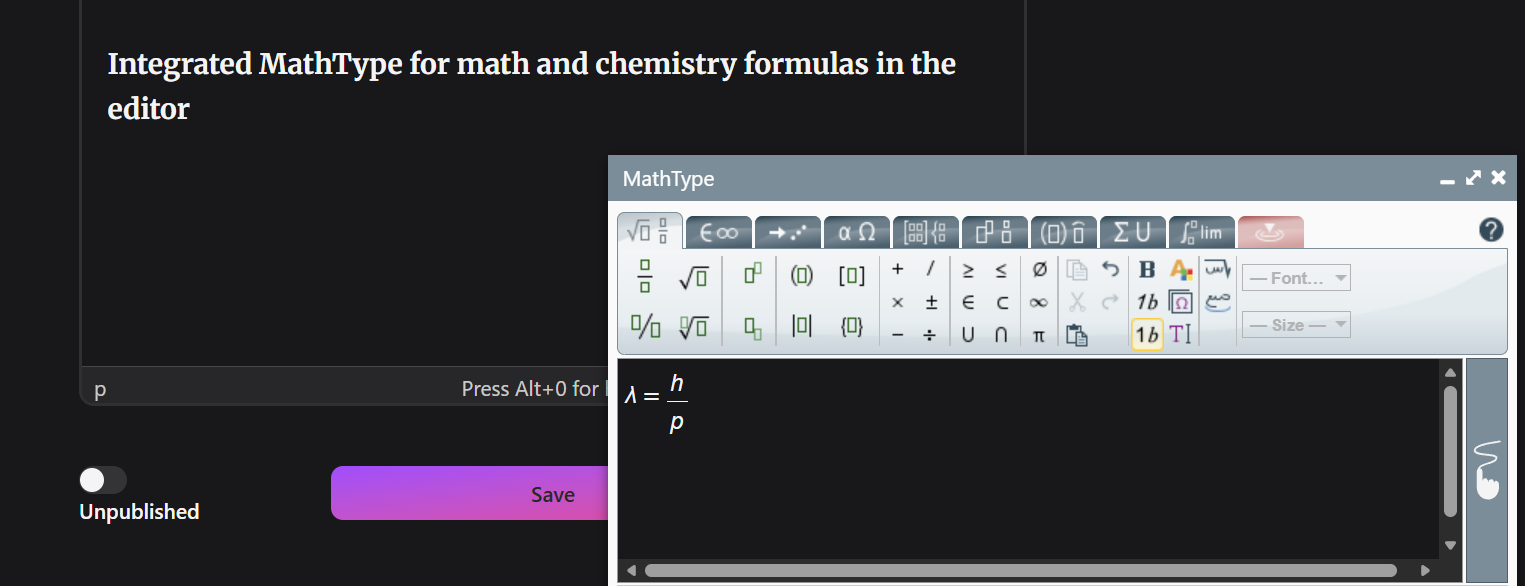Image resolution: width=1525 pixels, height=586 pixels.
Task: Open the matrices tab
Action: point(926,232)
